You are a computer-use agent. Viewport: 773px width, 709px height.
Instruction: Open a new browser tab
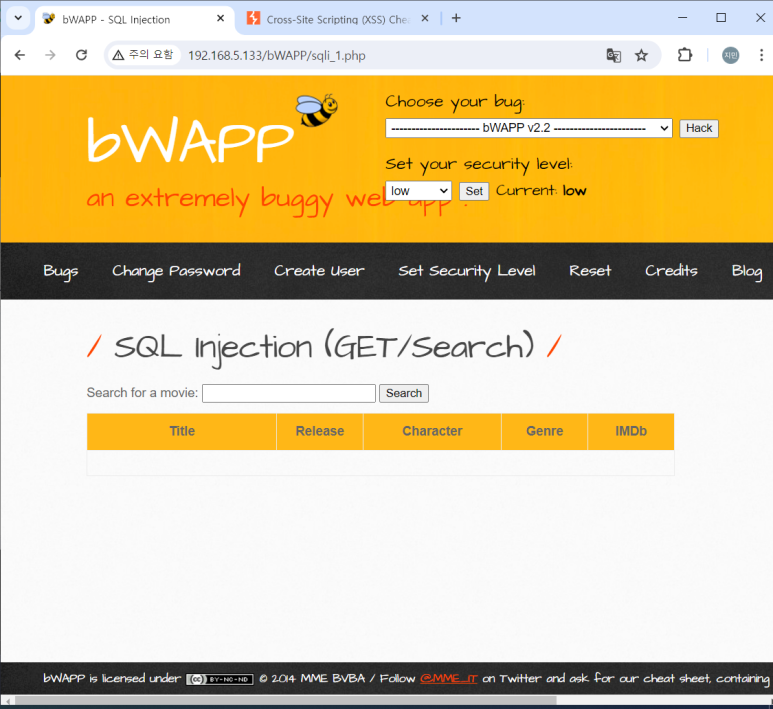[x=456, y=18]
